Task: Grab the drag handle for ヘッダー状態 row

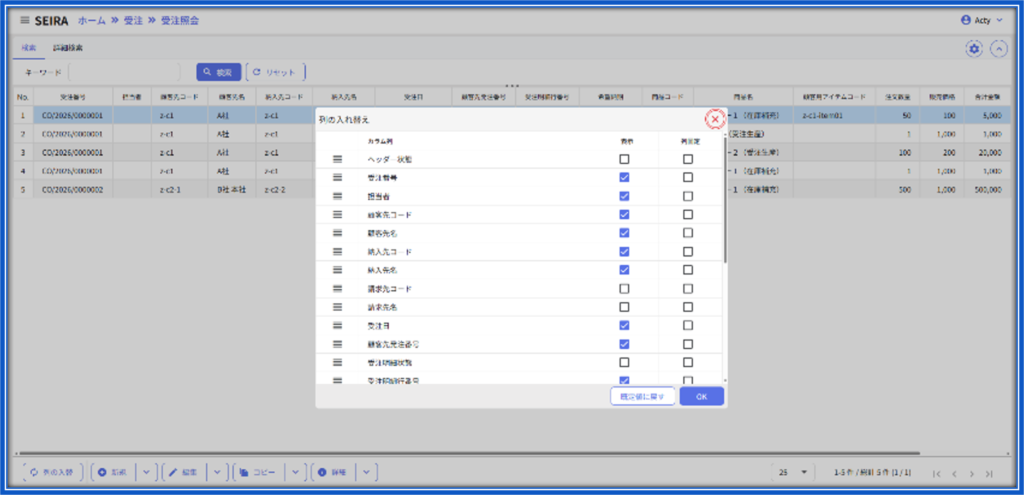Action: [338, 159]
